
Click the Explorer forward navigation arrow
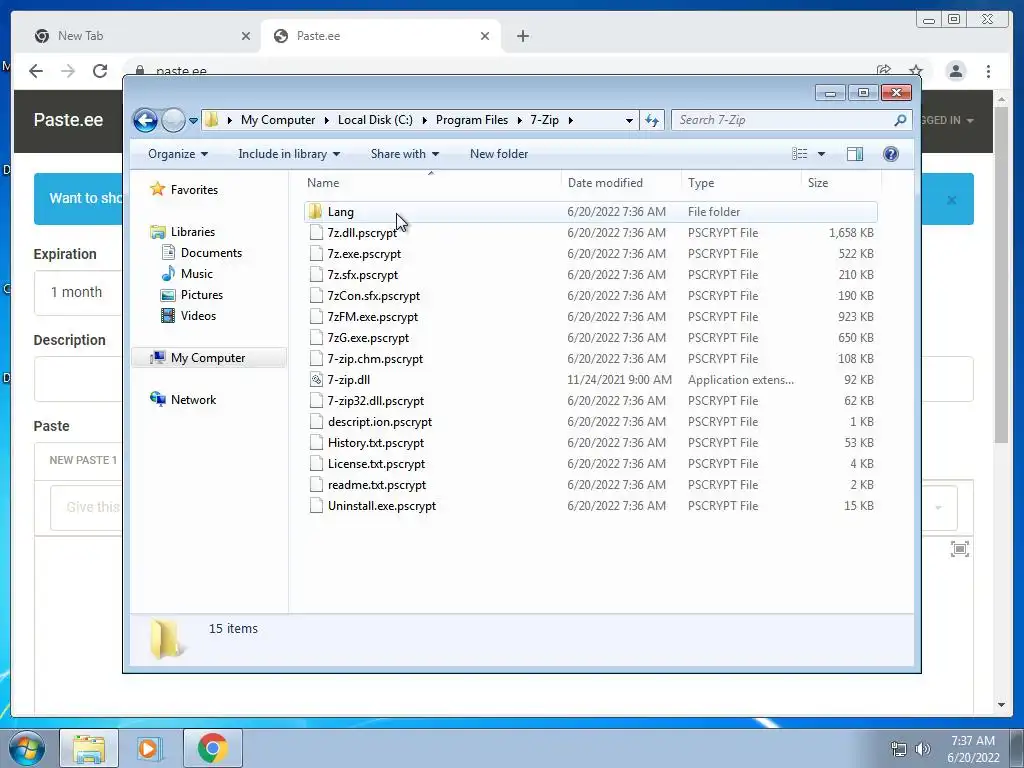point(173,120)
